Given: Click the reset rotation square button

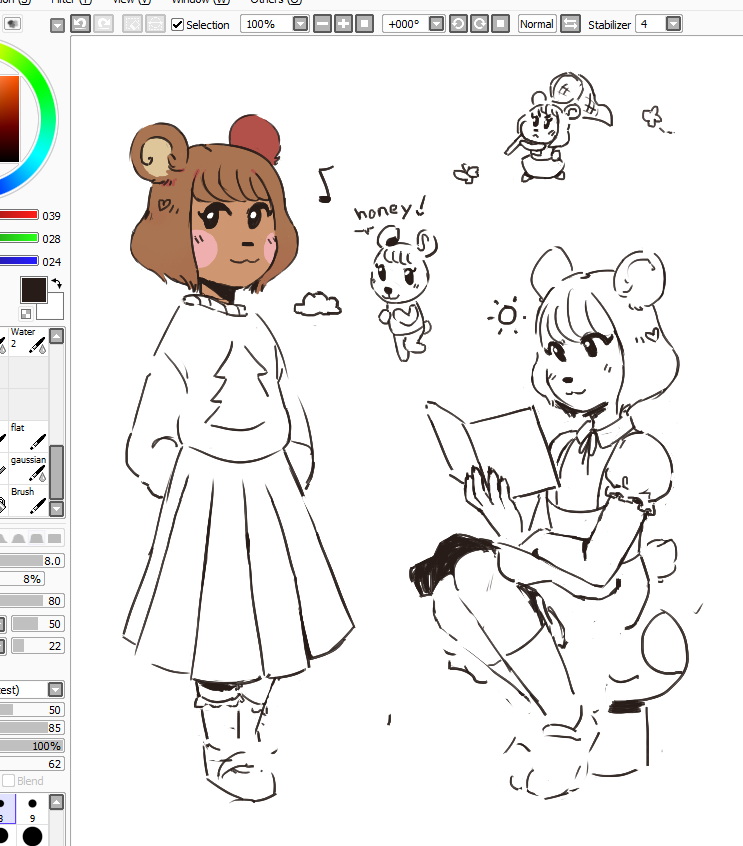Looking at the screenshot, I should point(501,24).
